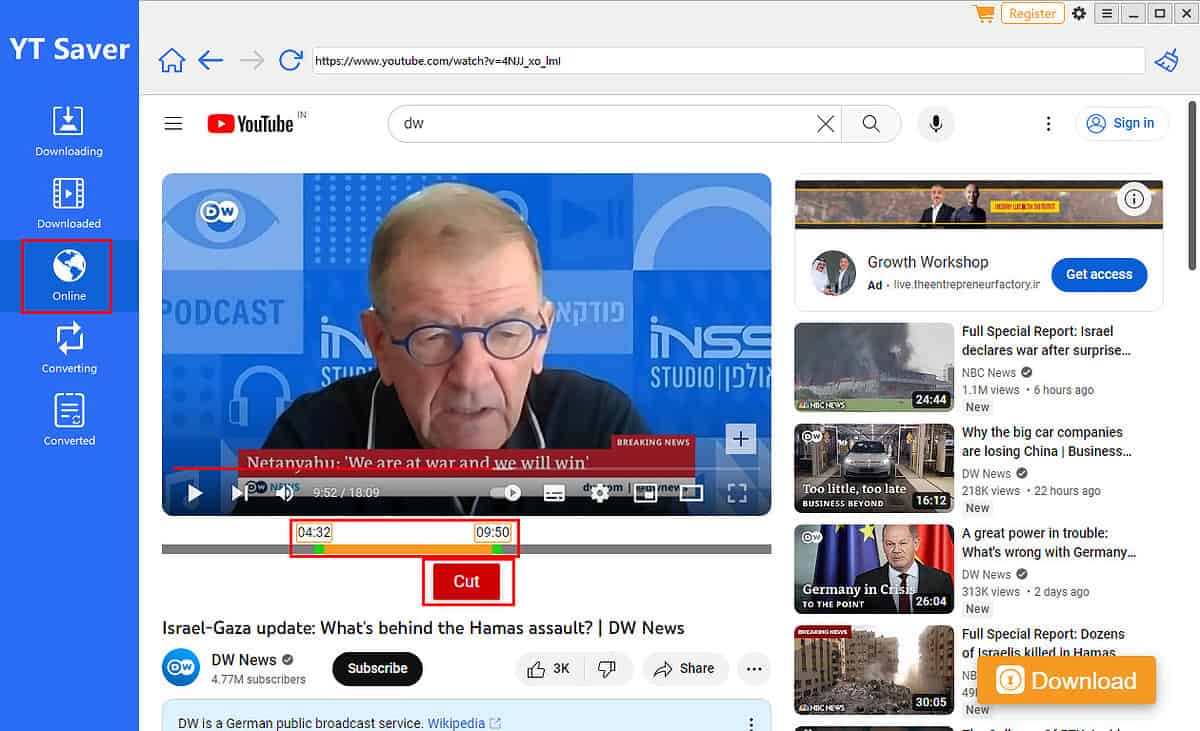View the Converted files list
Image resolution: width=1200 pixels, height=731 pixels.
click(68, 420)
